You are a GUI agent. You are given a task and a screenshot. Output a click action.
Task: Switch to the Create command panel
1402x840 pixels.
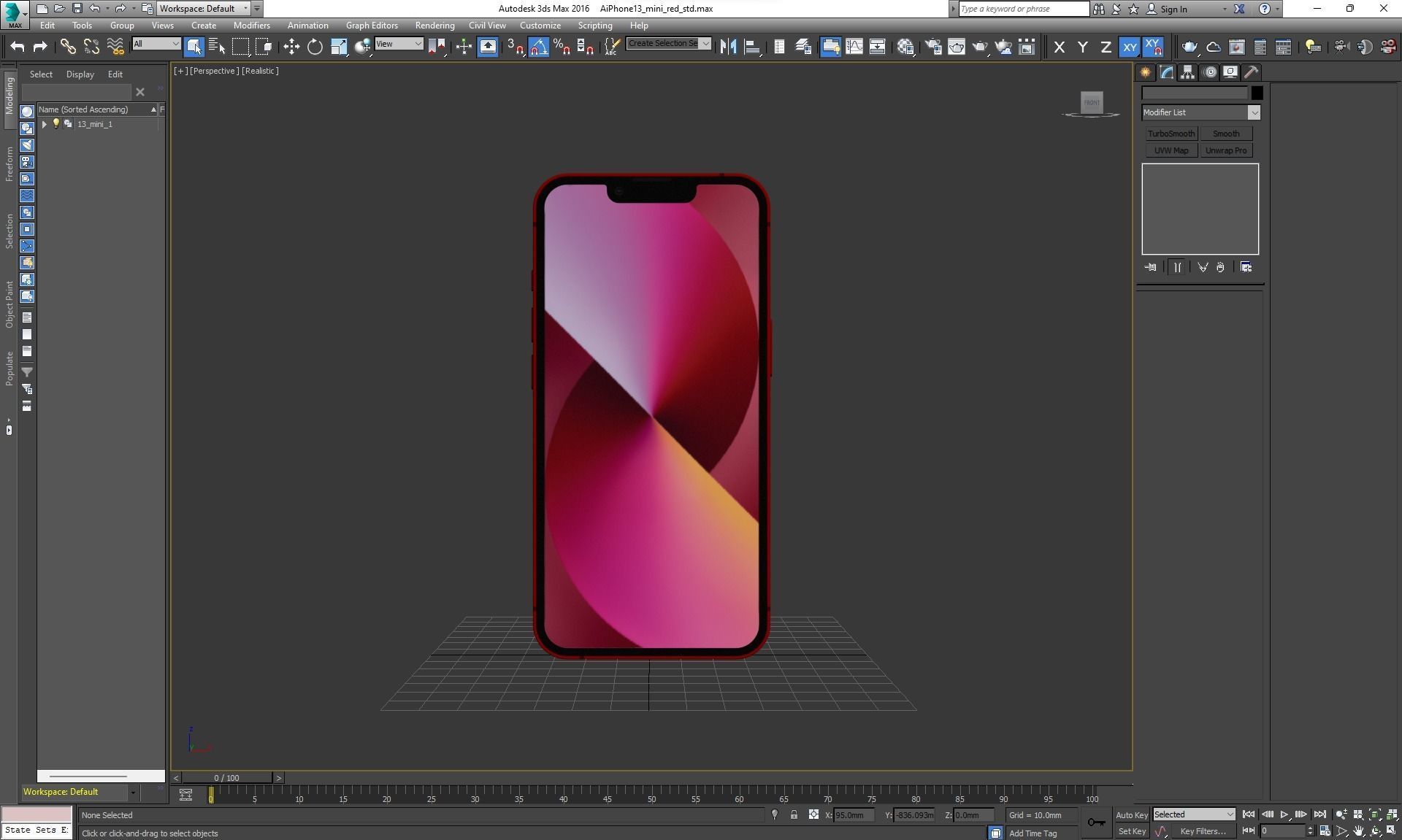click(1145, 72)
